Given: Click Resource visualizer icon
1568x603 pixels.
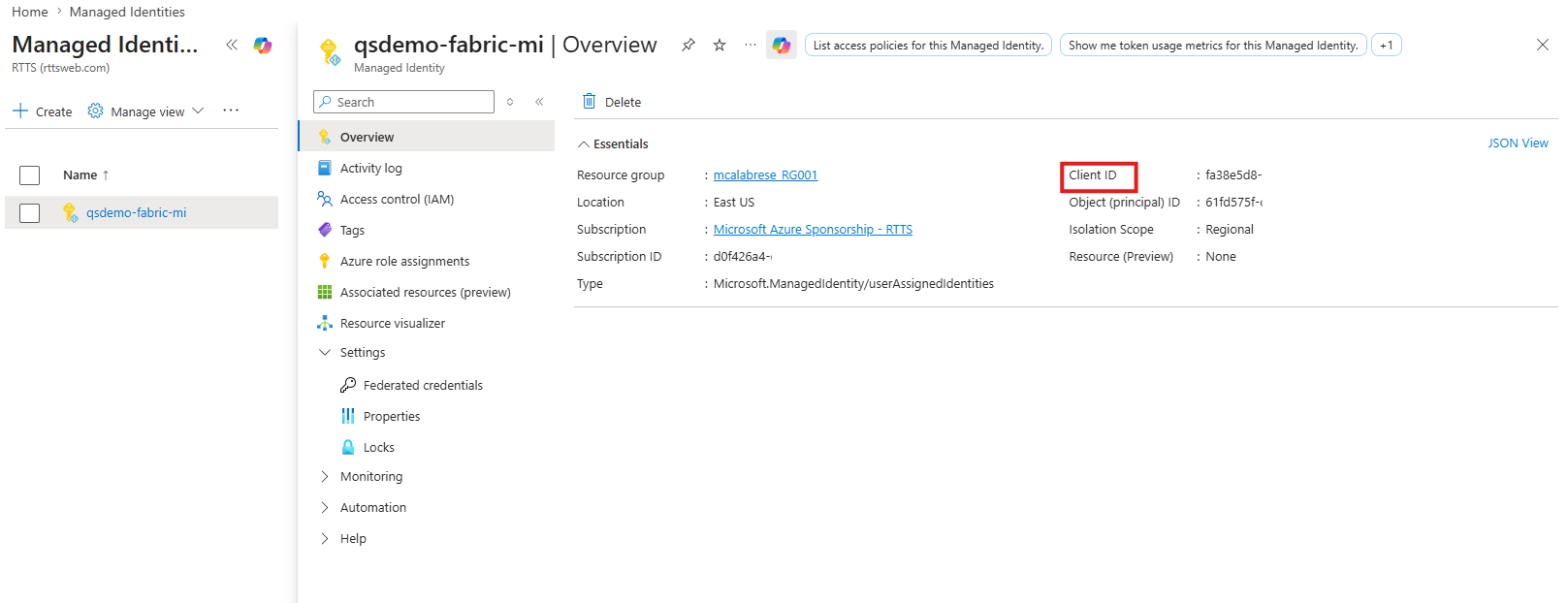Looking at the screenshot, I should point(325,323).
